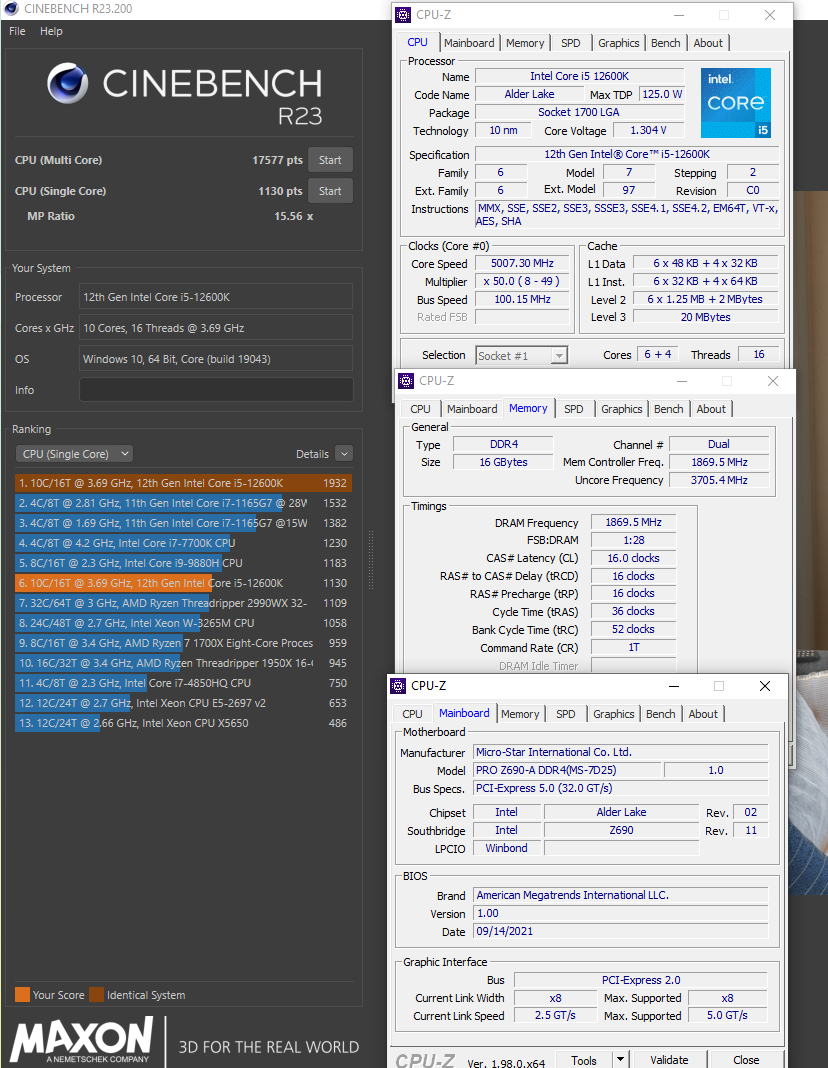Image resolution: width=828 pixels, height=1068 pixels.
Task: Click the Cinebench sphere logo
Action: [67, 84]
